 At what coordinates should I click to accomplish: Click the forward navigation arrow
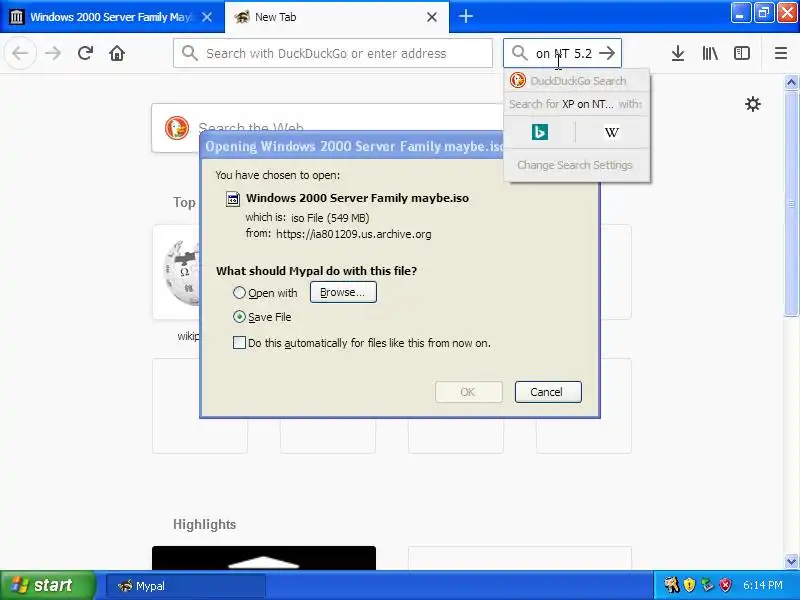53,53
